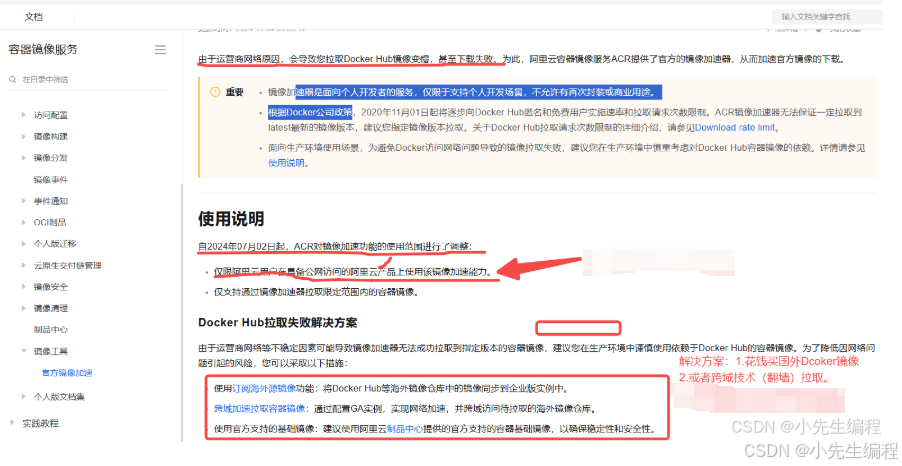Click bullet 仅支持通过镜像加速器拉取限定范围内的容器镜像
902x466 pixels.
pos(316,292)
